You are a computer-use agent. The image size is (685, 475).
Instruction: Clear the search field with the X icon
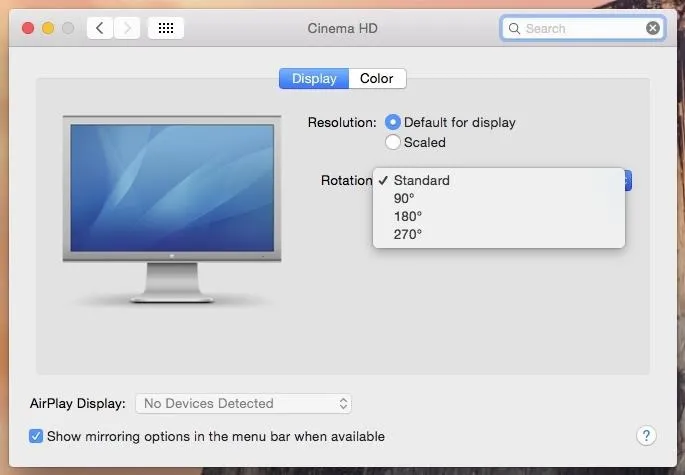click(x=653, y=28)
